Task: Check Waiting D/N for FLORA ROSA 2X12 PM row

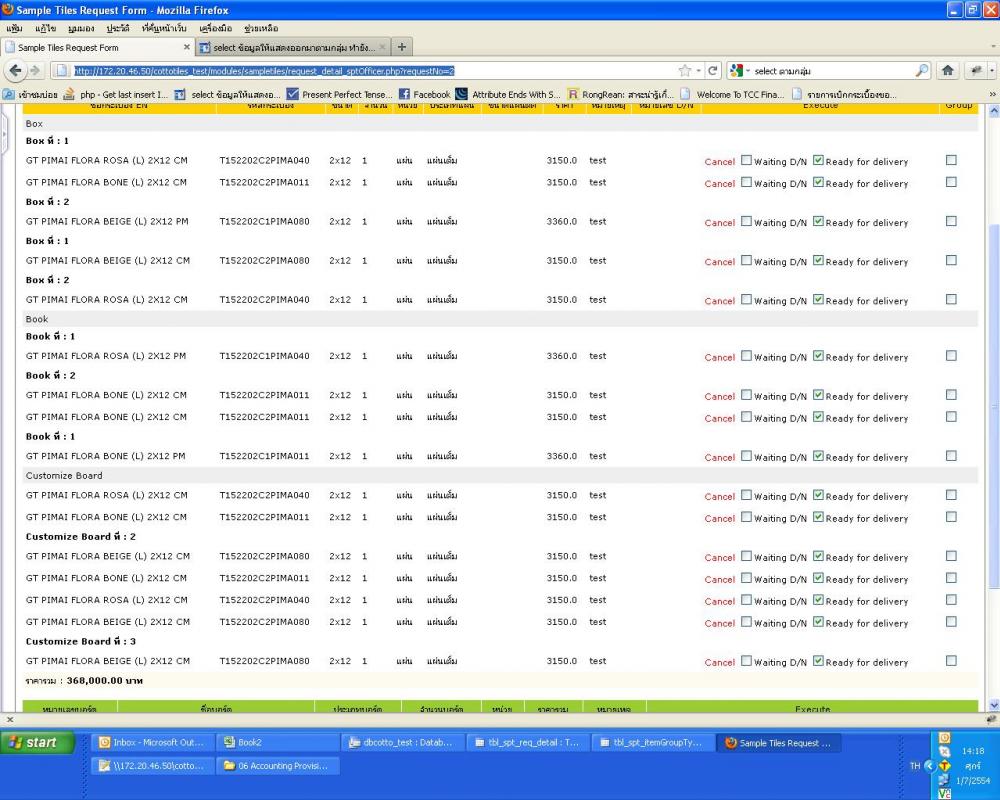Action: 746,356
